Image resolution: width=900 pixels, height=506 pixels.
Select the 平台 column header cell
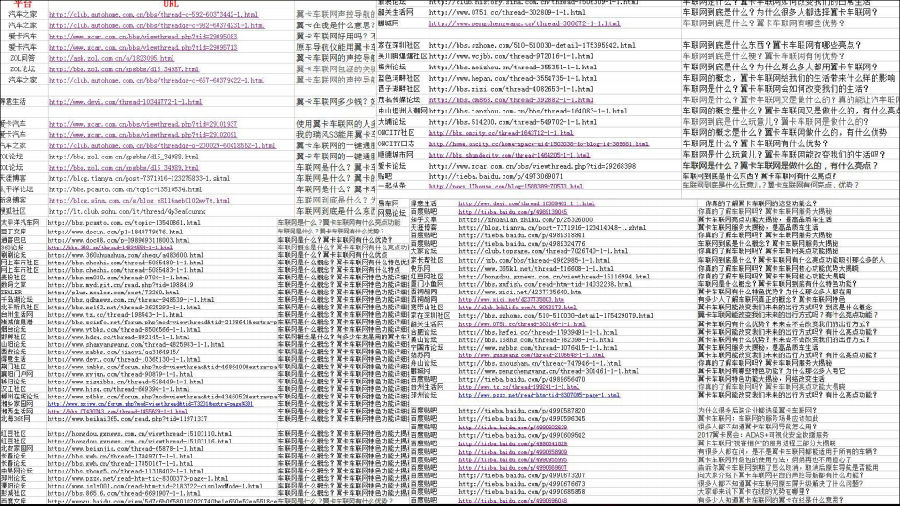click(20, 5)
